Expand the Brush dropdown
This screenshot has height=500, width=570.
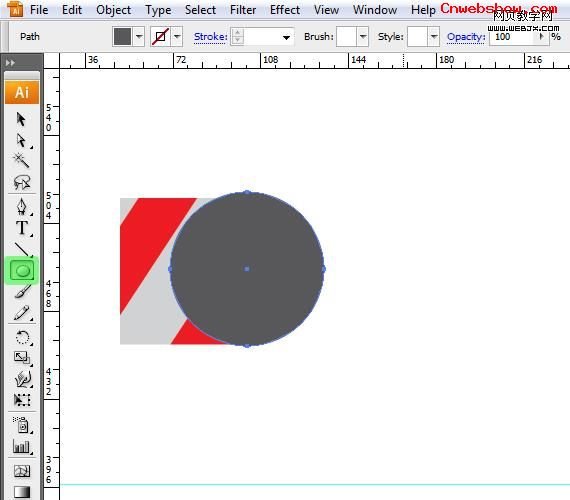[362, 36]
